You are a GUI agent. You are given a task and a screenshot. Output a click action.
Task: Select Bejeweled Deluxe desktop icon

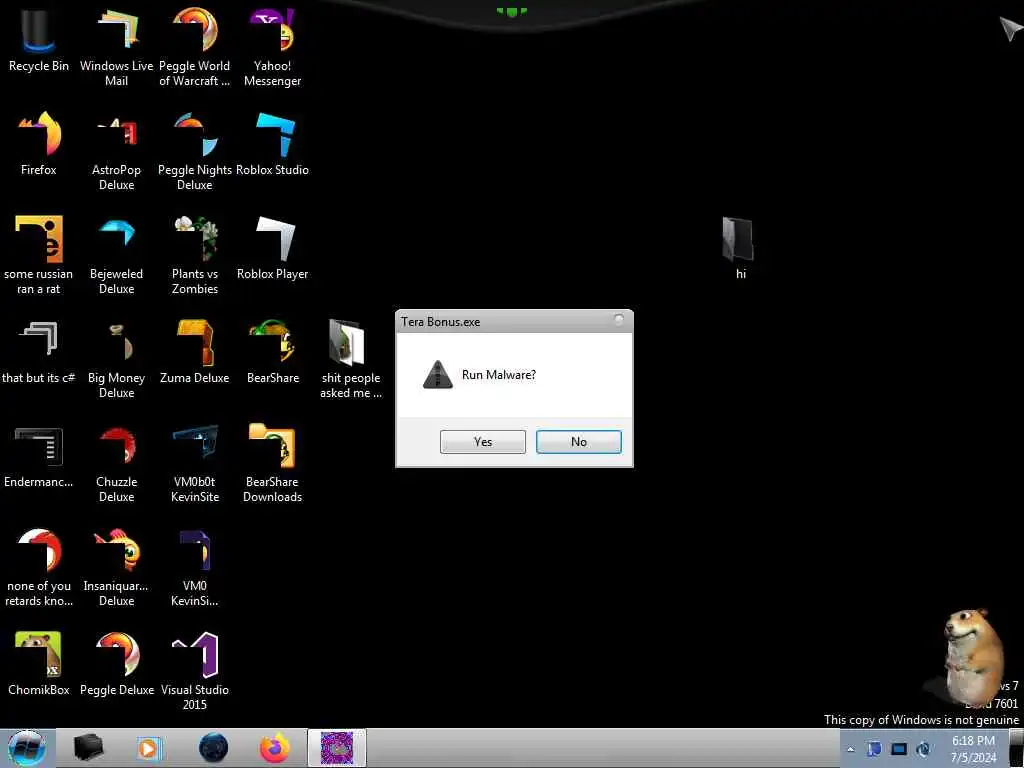tap(116, 255)
